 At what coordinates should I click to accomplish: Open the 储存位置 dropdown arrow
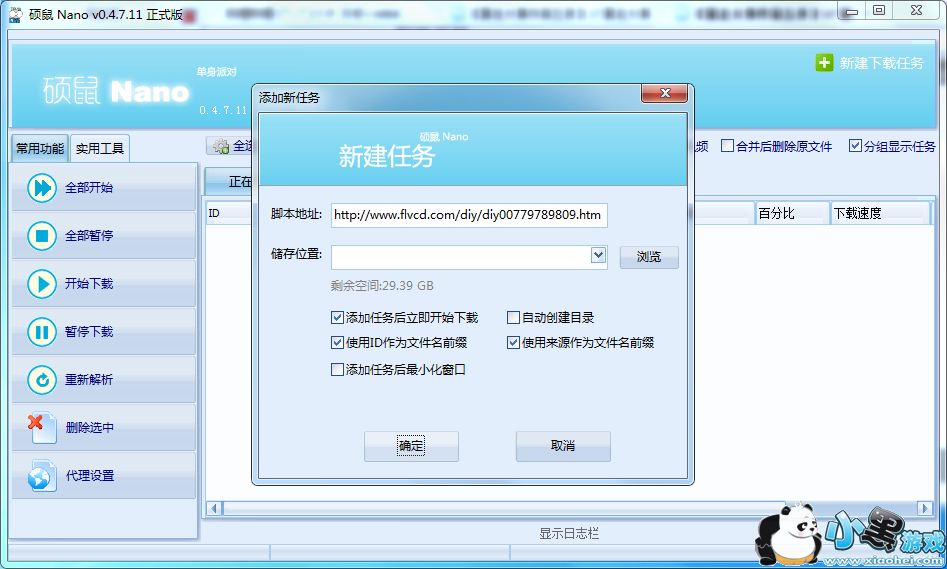[x=598, y=256]
